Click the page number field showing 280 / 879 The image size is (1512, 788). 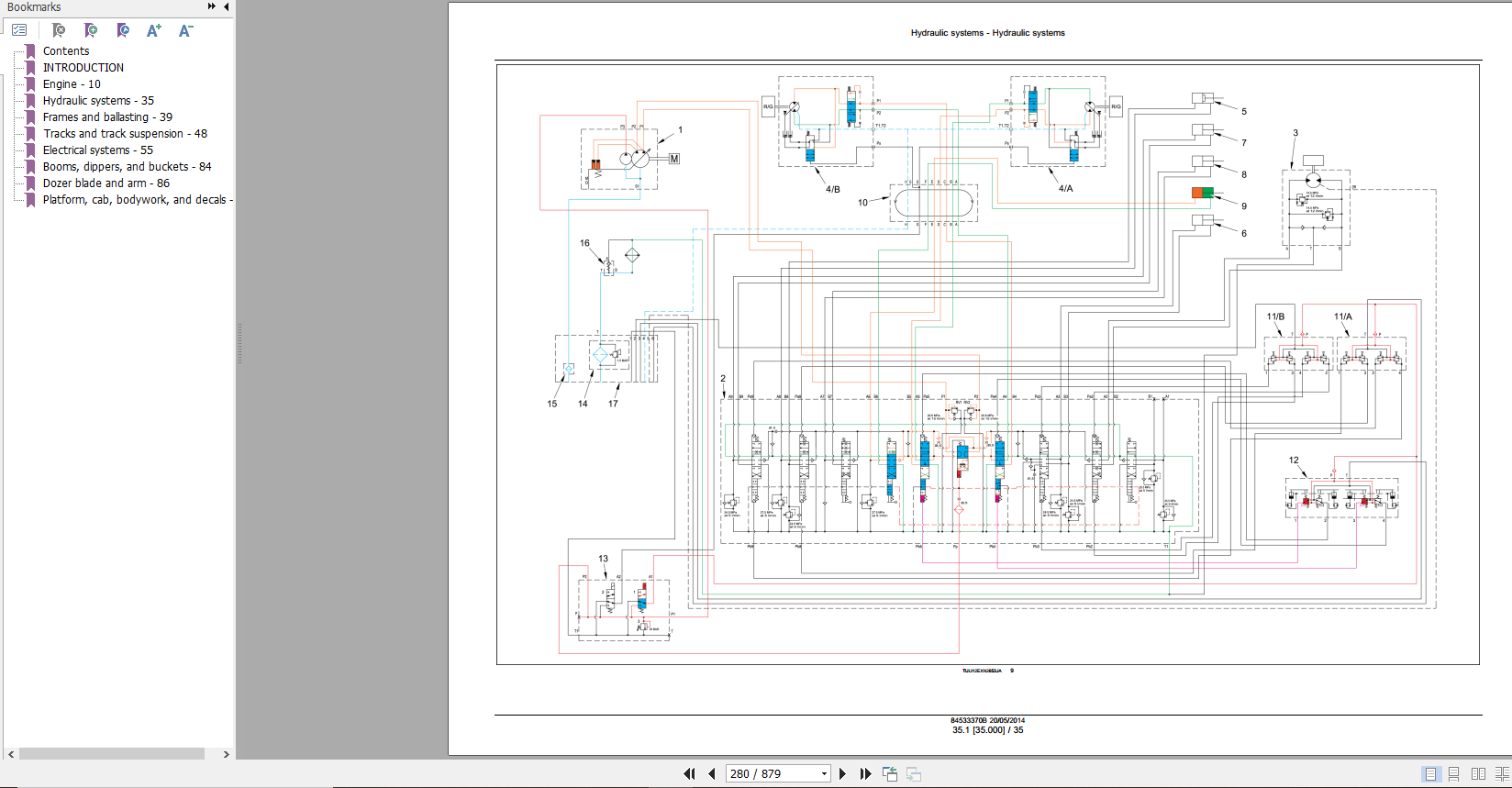[x=771, y=773]
